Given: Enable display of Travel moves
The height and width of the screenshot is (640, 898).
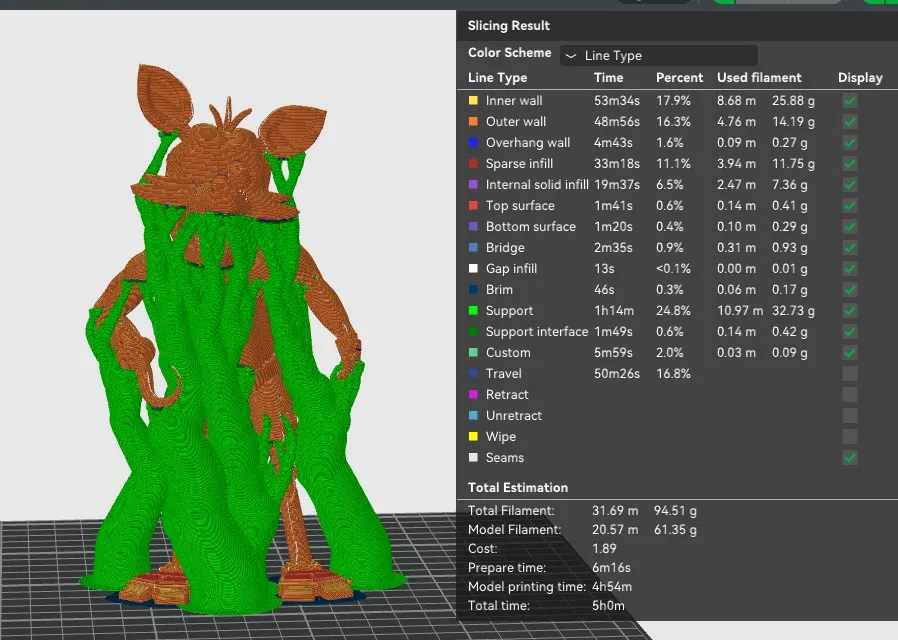Looking at the screenshot, I should pyautogui.click(x=850, y=374).
